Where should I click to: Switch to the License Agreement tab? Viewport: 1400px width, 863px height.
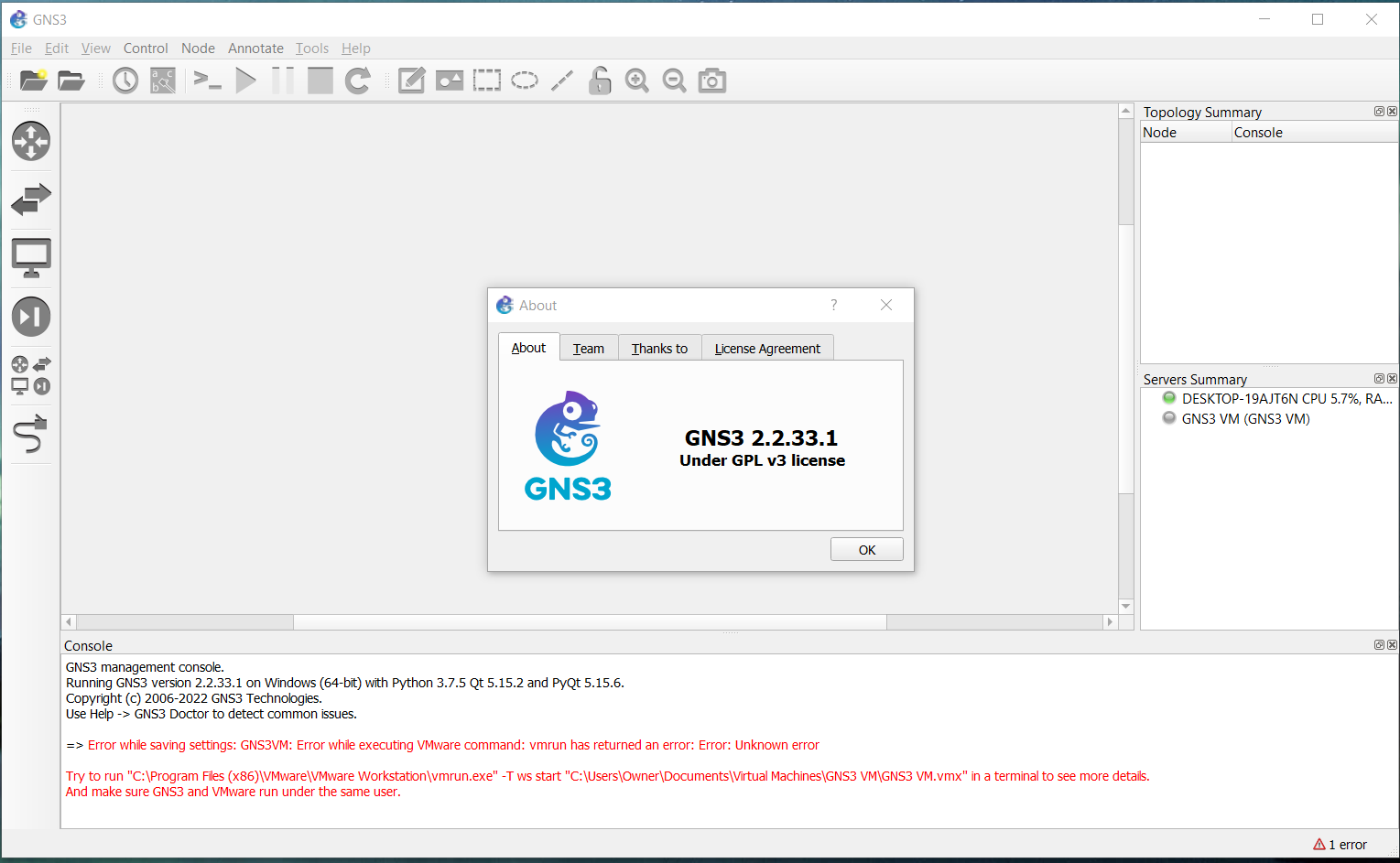tap(767, 349)
